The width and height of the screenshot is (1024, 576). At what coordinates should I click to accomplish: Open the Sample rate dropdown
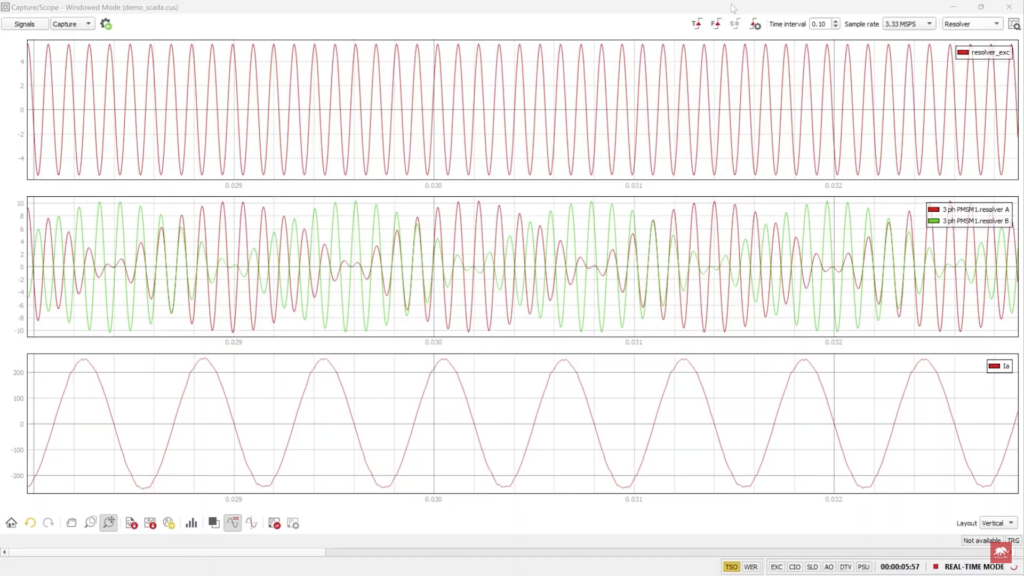point(909,24)
